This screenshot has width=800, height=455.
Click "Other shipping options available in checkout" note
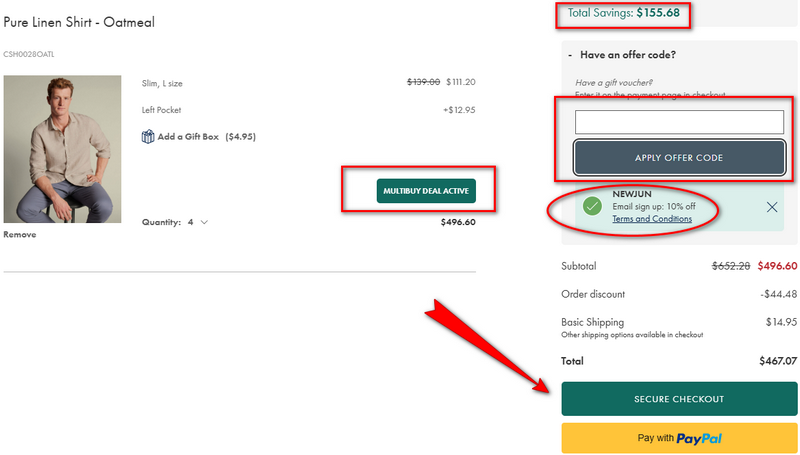pos(632,334)
